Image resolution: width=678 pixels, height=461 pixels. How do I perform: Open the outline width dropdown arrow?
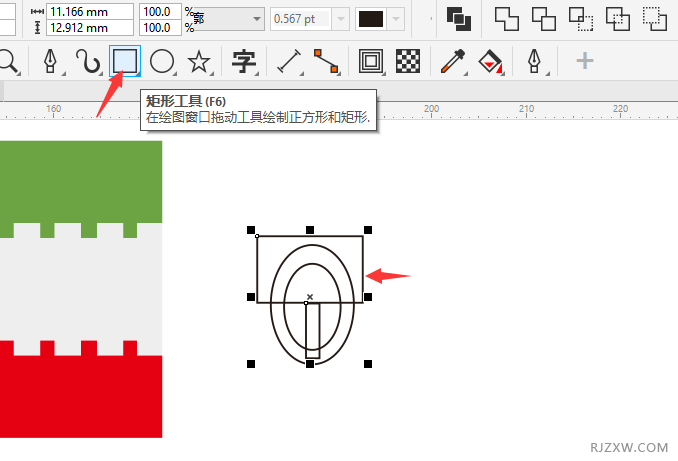tap(341, 19)
